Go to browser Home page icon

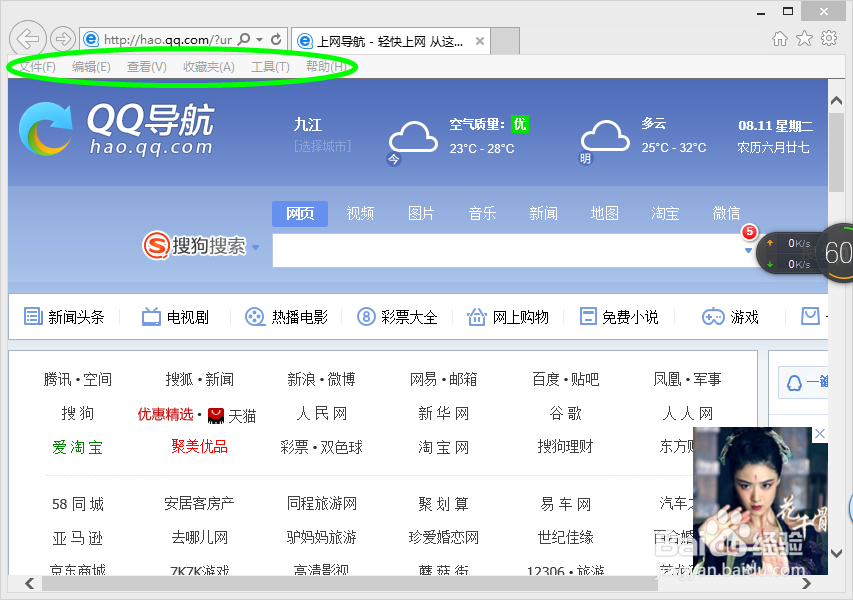pos(780,39)
